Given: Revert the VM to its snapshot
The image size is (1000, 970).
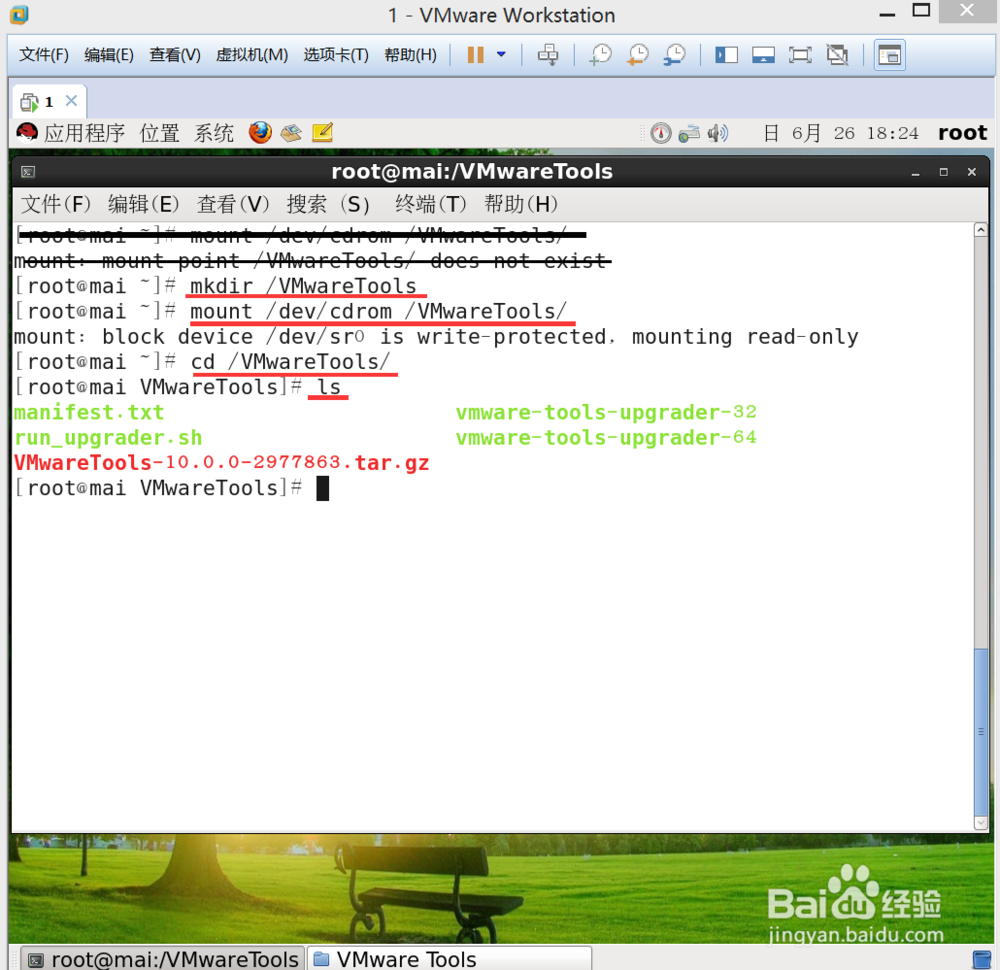Looking at the screenshot, I should (x=638, y=54).
